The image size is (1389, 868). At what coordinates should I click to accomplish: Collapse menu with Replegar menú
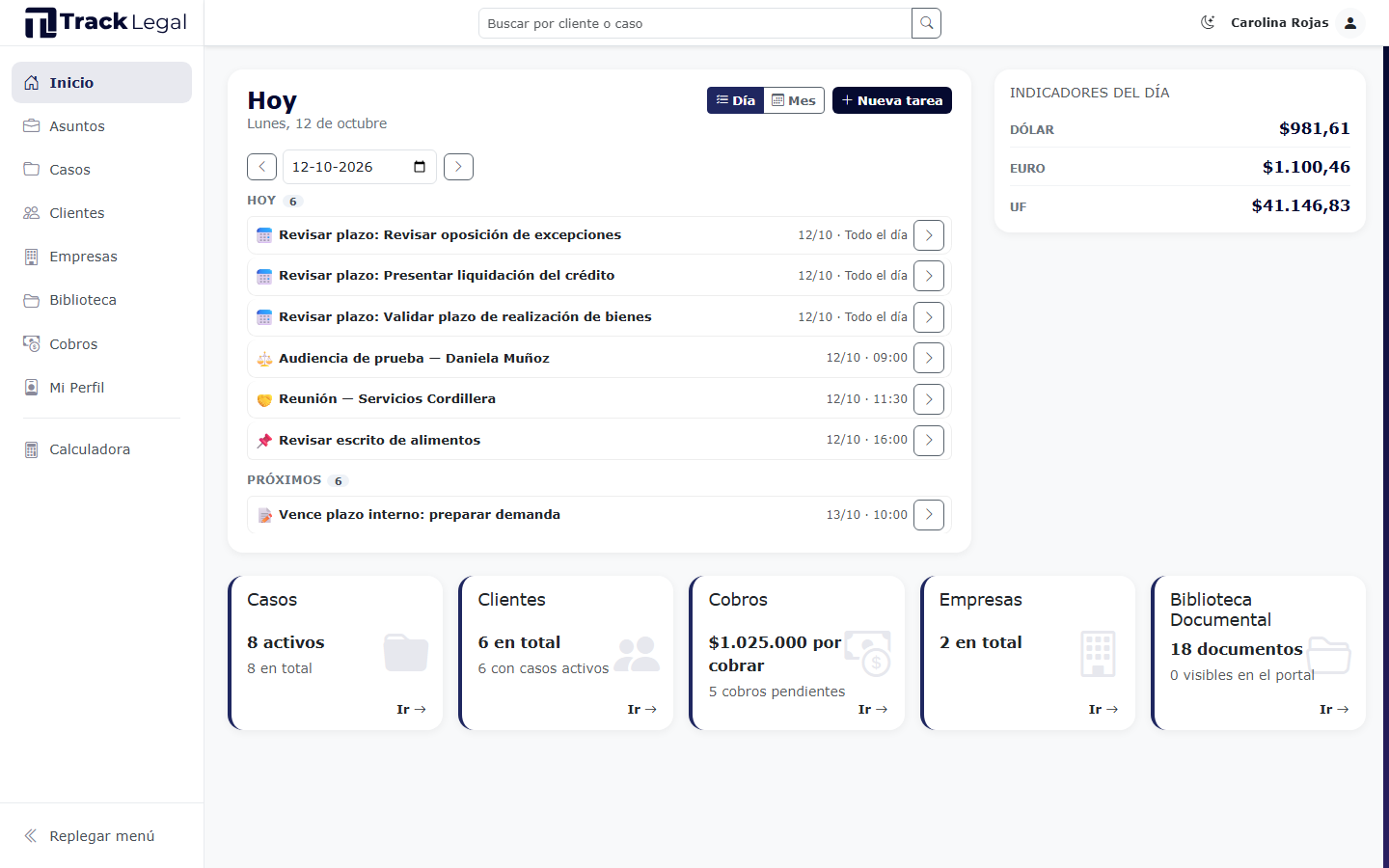101,836
